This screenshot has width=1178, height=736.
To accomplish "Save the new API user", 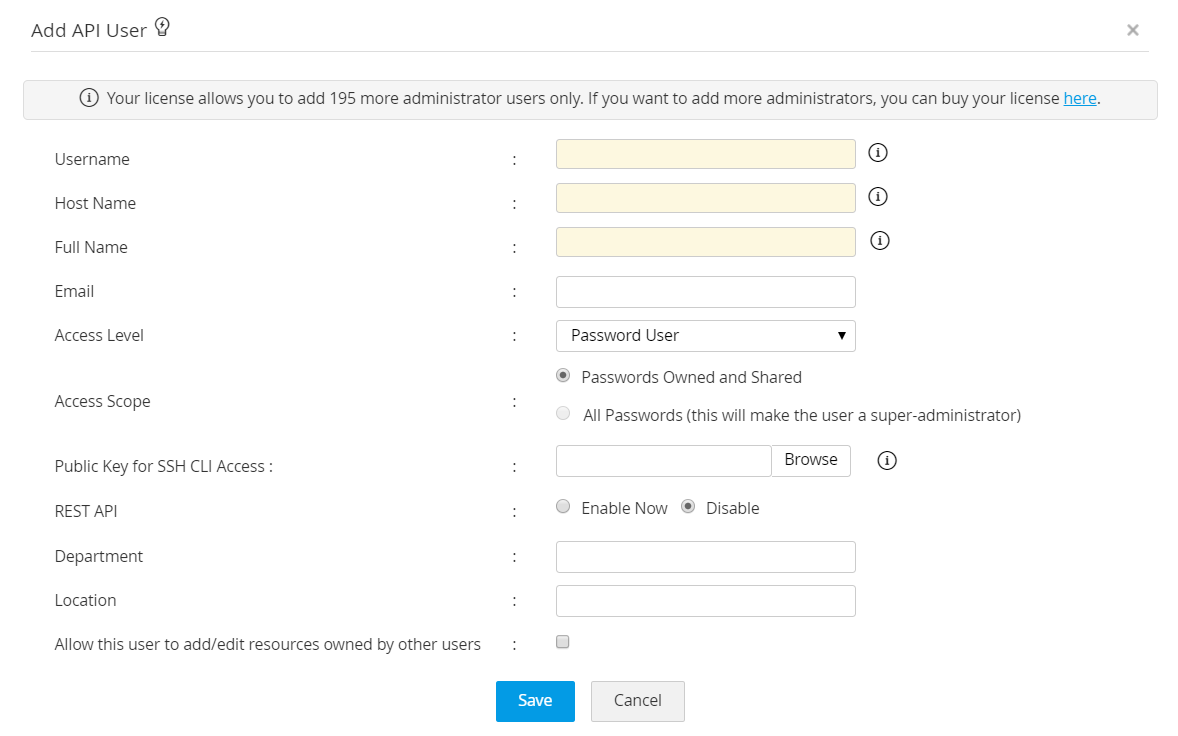I will click(535, 701).
